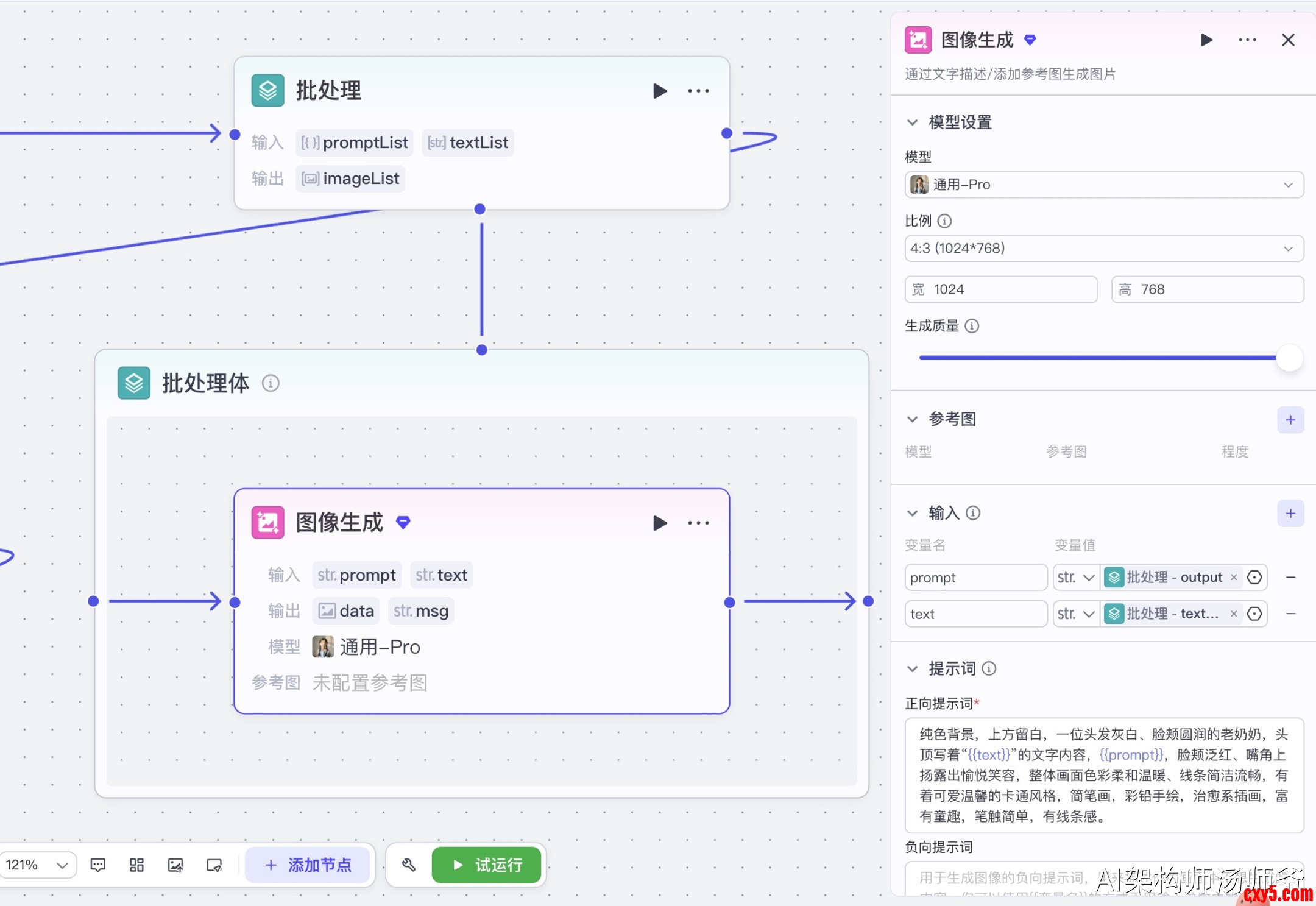Click the comment icon in the bottom toolbar
This screenshot has height=906, width=1316.
pyautogui.click(x=97, y=865)
